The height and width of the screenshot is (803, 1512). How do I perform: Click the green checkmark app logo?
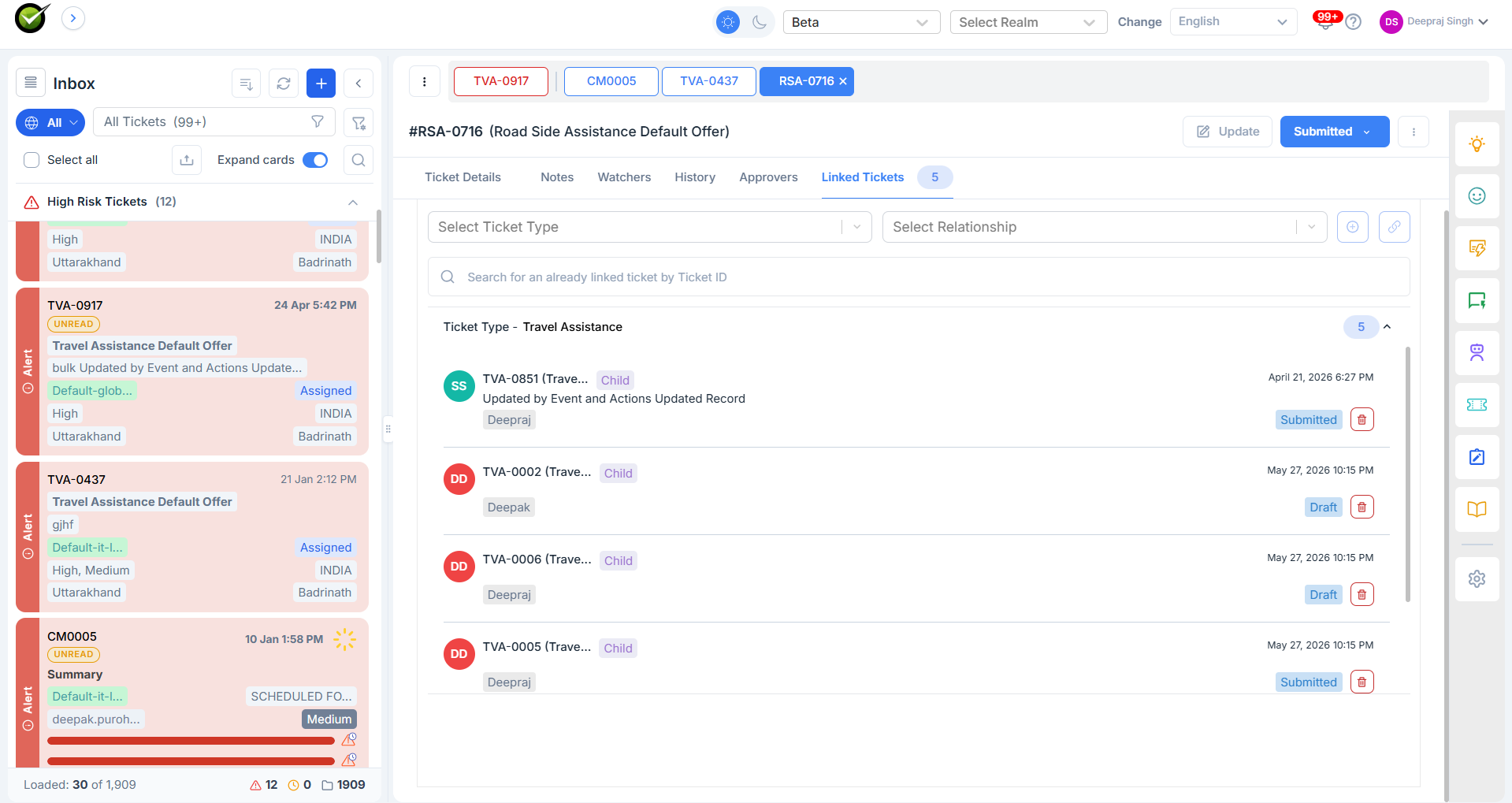click(32, 18)
